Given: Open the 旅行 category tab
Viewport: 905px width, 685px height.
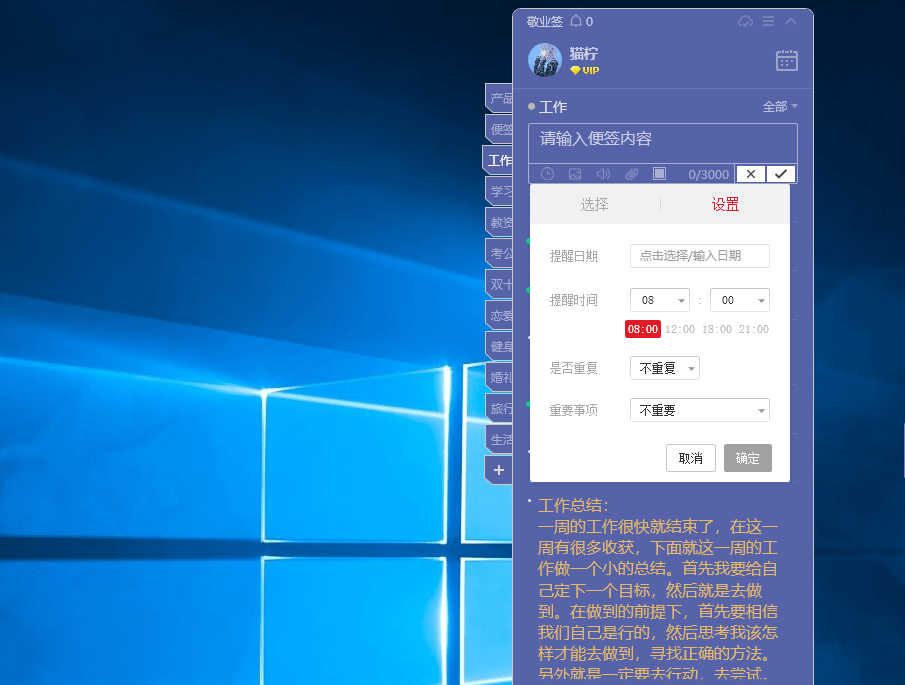Looking at the screenshot, I should tap(500, 409).
